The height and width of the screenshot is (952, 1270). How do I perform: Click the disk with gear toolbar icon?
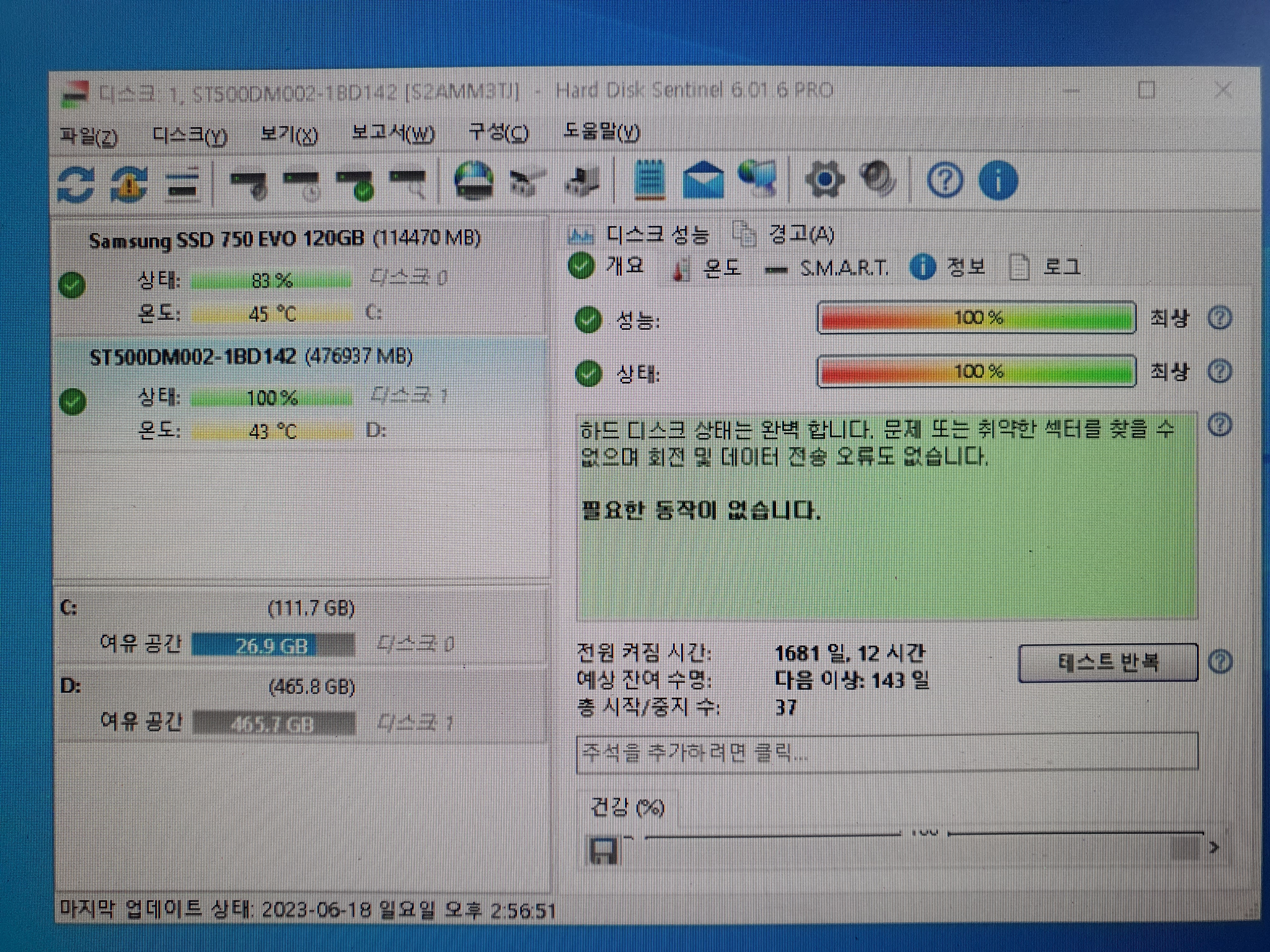[x=250, y=185]
